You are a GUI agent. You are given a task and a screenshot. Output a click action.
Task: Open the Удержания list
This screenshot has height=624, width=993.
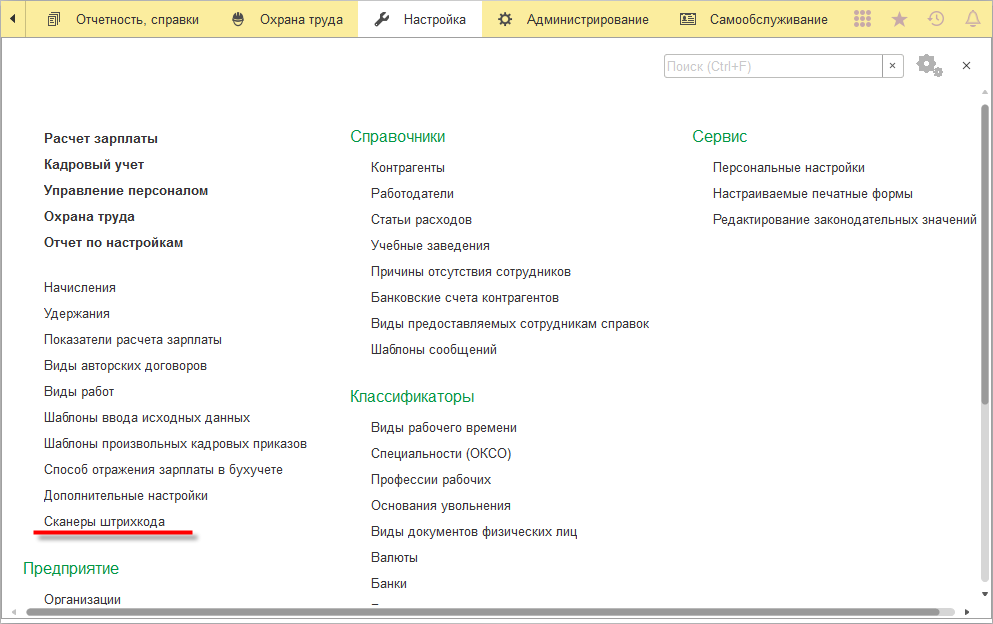[77, 314]
